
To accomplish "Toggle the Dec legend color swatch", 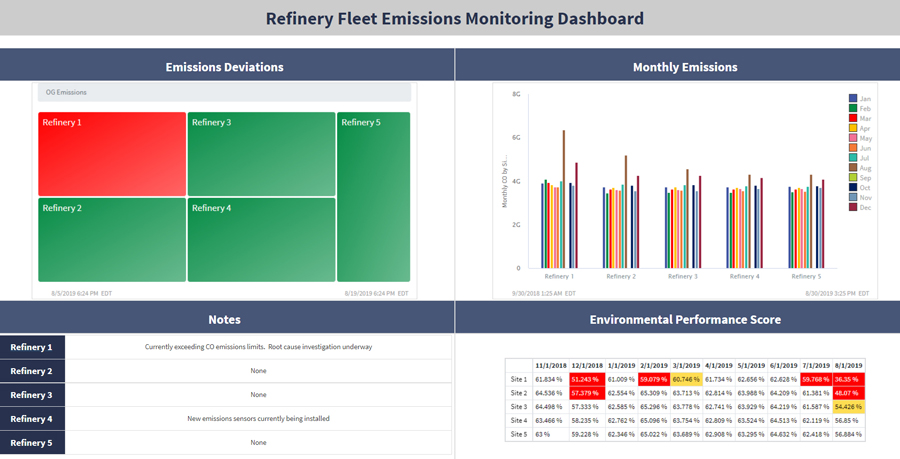I will point(853,207).
